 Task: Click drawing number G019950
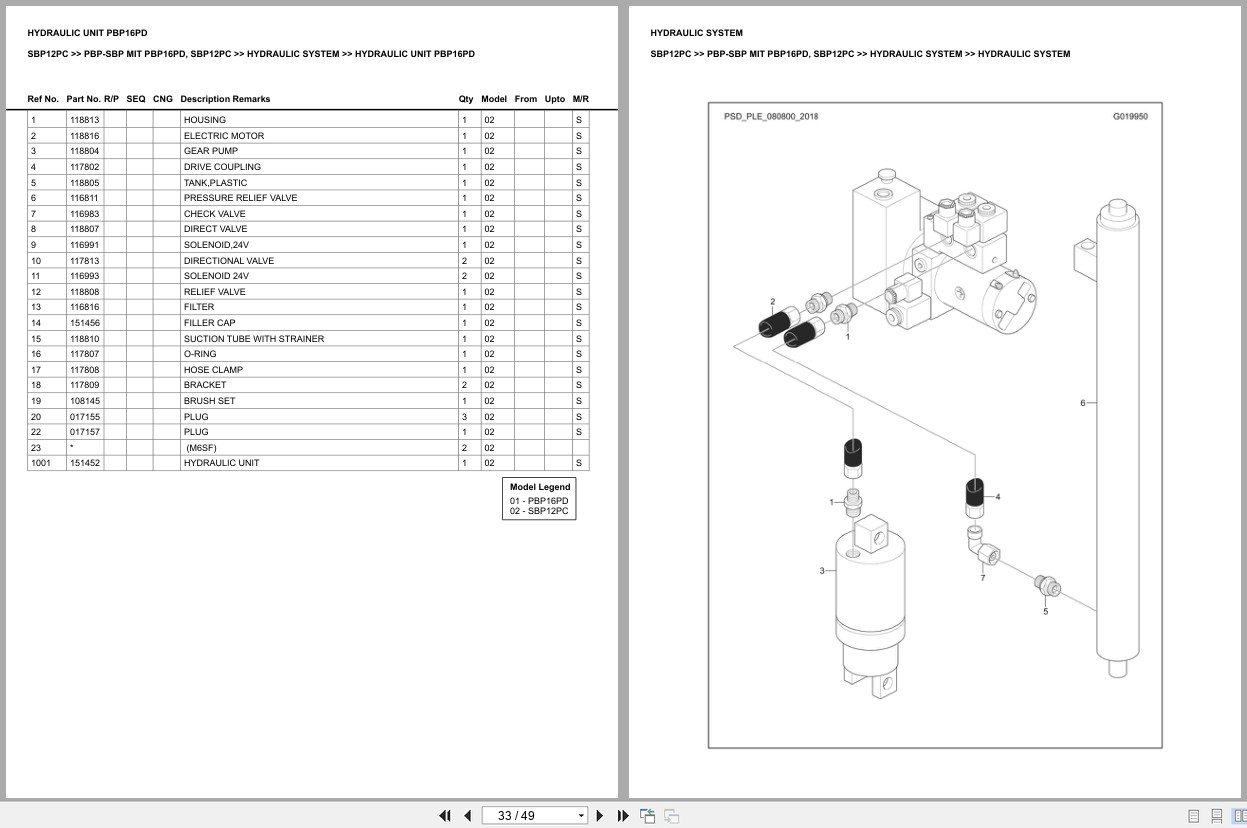pyautogui.click(x=1130, y=117)
